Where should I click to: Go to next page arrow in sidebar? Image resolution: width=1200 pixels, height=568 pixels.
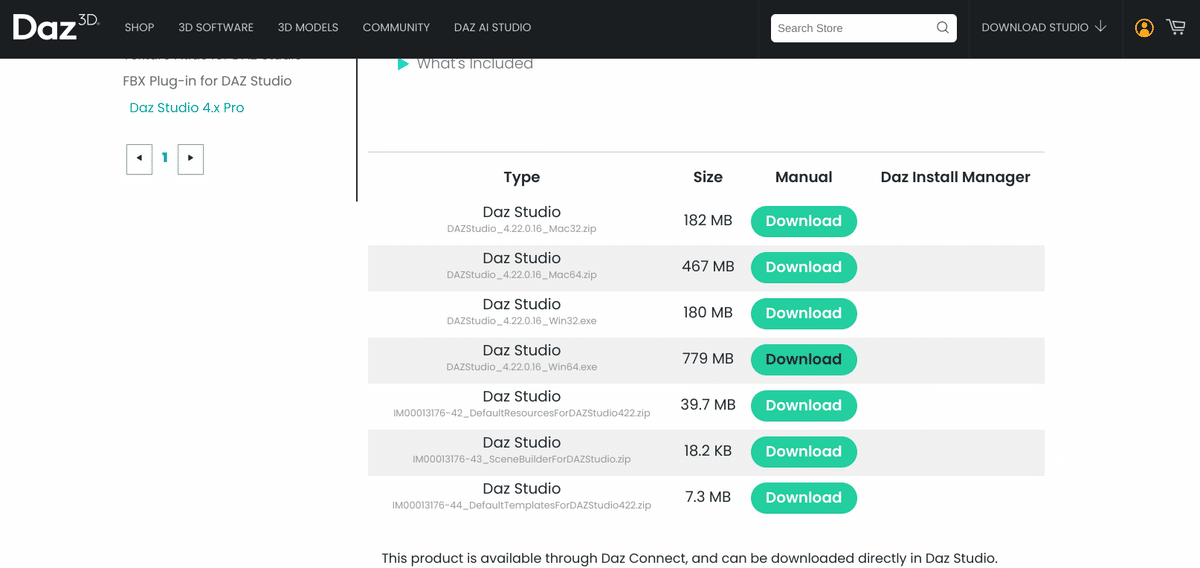[191, 158]
